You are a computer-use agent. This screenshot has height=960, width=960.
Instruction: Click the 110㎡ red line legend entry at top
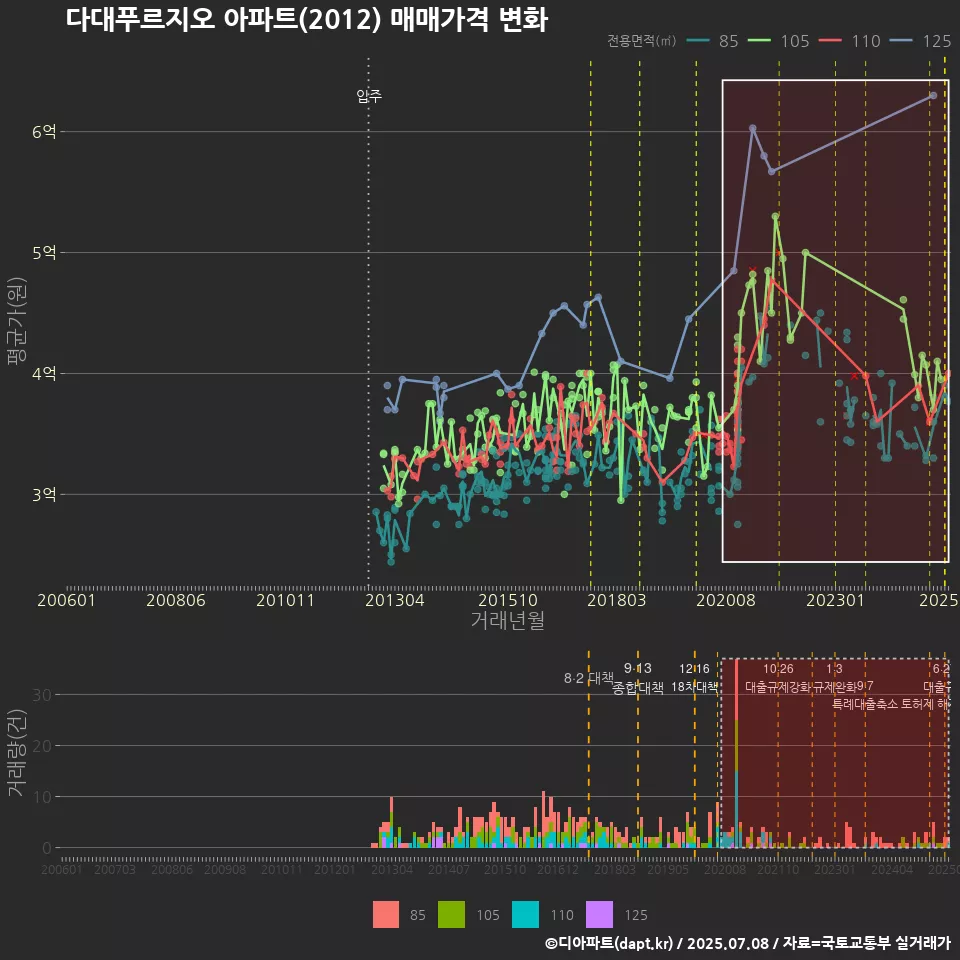(x=850, y=41)
